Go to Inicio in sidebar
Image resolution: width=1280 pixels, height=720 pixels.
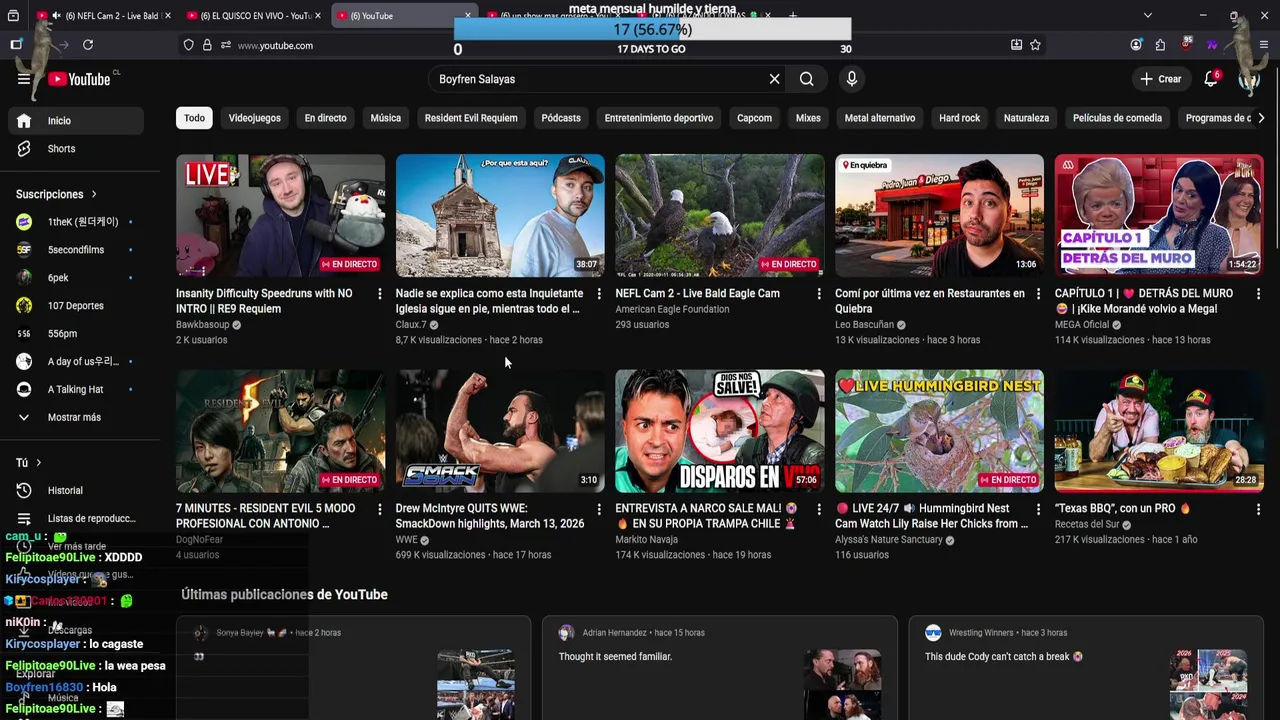(x=77, y=121)
